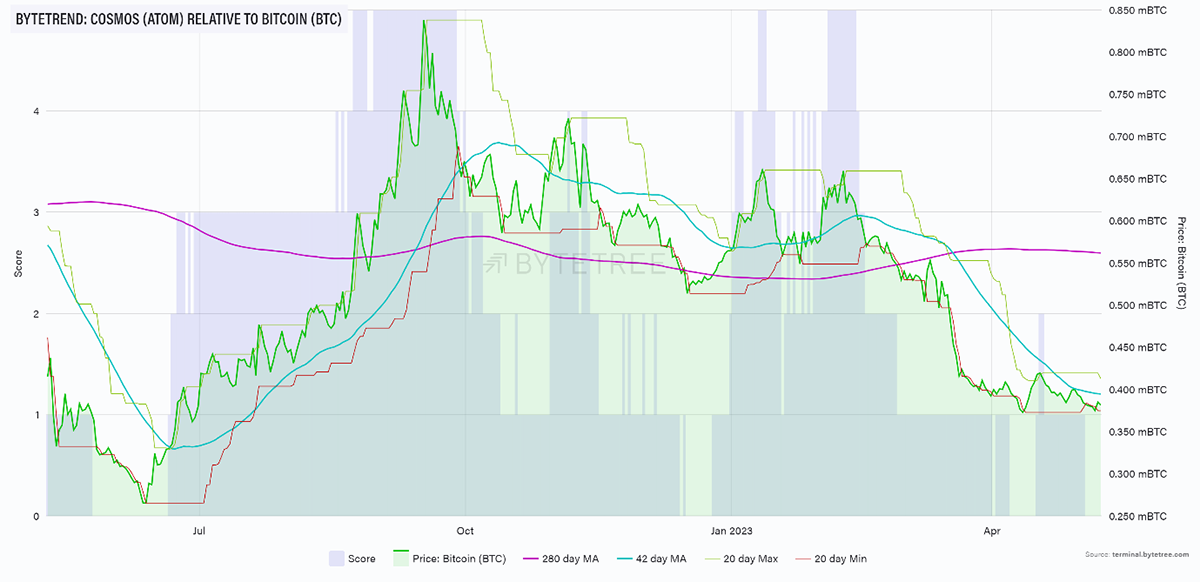This screenshot has width=1200, height=582.
Task: Click the Price: Bitcoin (BTC) axis title
Action: click(1182, 263)
